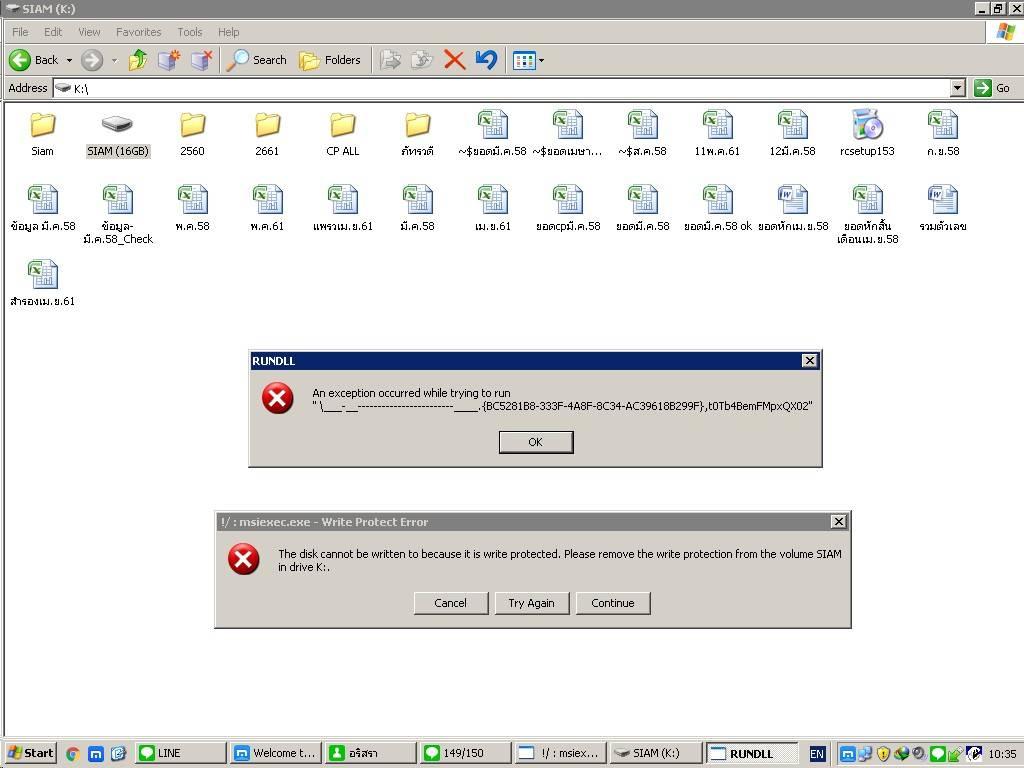Click the red Delete toolbar icon
The image size is (1024, 768).
click(x=455, y=60)
